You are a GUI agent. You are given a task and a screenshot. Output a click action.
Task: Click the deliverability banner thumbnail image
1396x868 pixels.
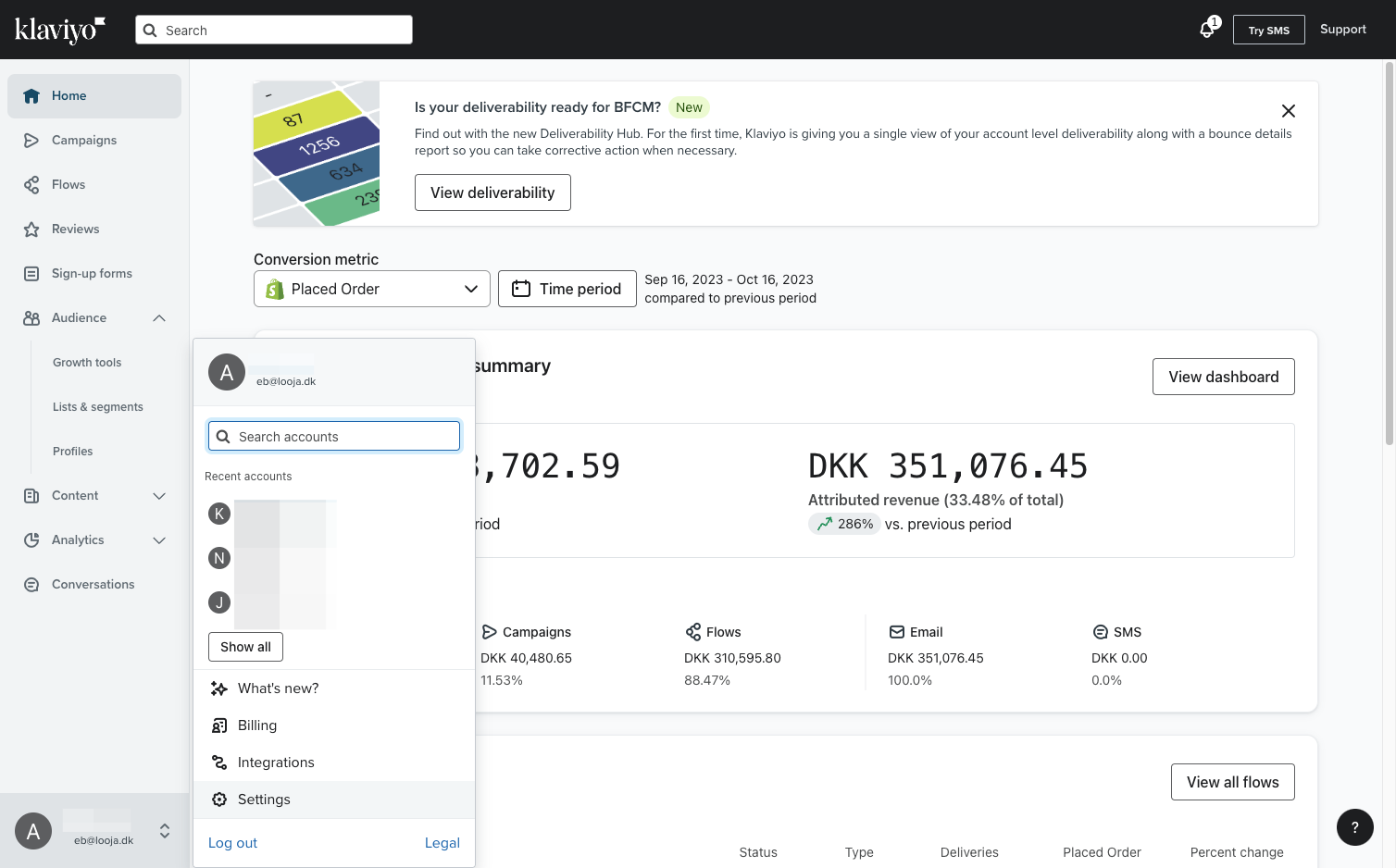tap(317, 154)
